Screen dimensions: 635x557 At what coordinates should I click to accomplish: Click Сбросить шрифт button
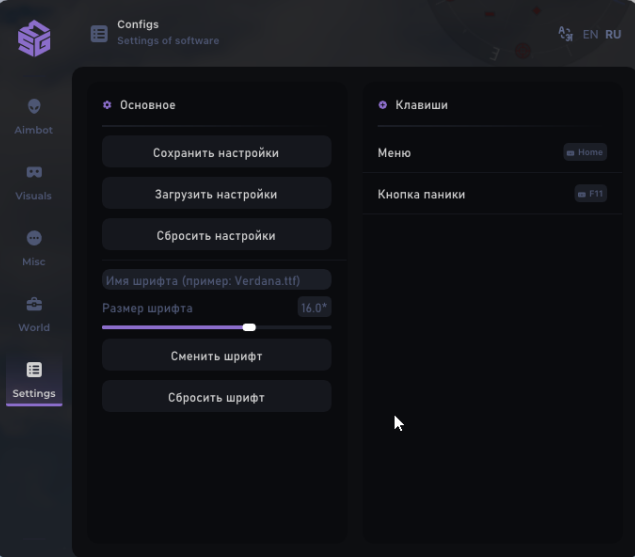[x=216, y=397]
